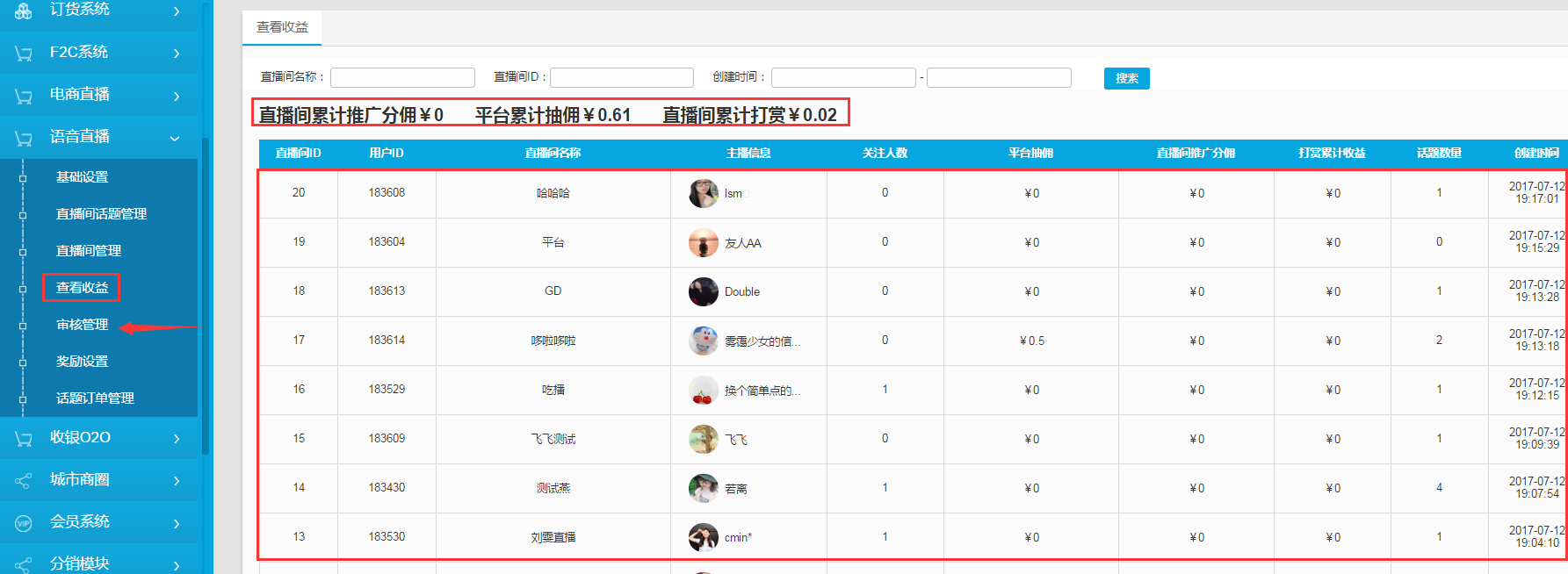Click the 直播间ID column header

pos(299,153)
